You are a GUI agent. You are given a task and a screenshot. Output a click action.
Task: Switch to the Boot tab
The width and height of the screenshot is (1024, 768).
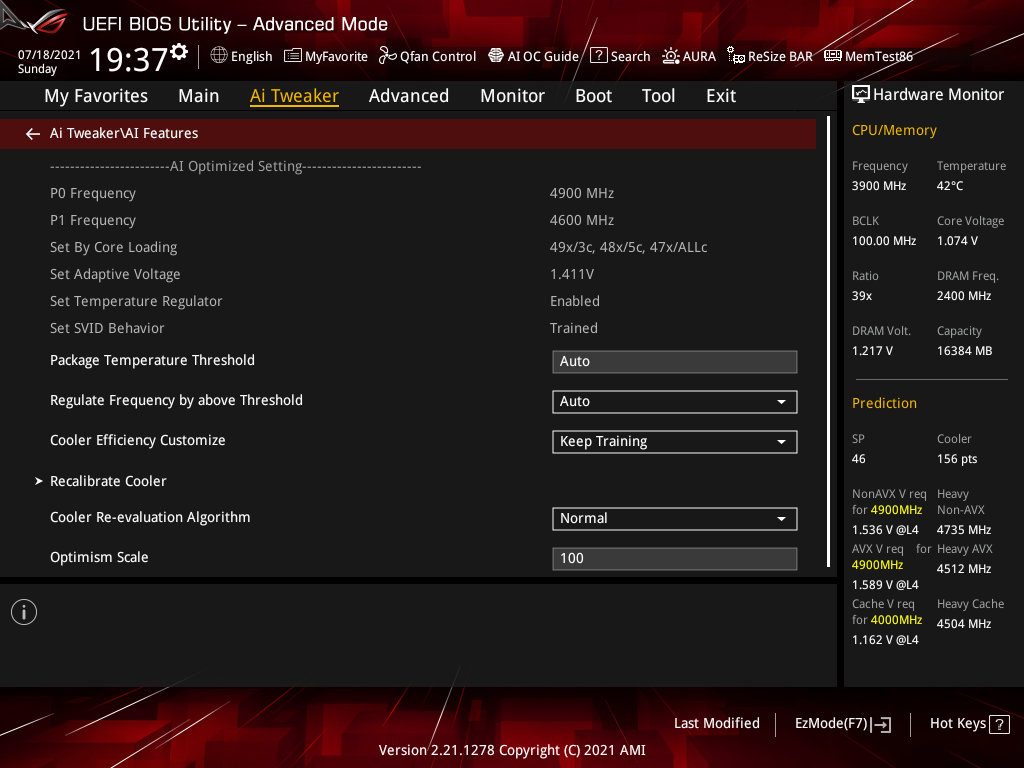pyautogui.click(x=593, y=96)
